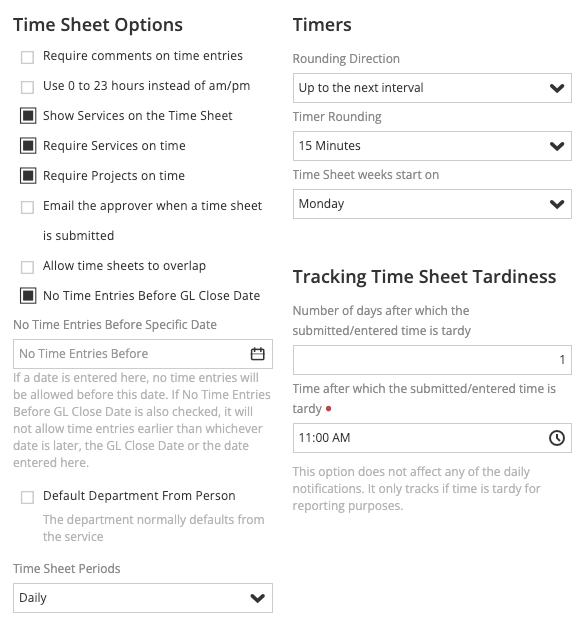
Task: Open the Up to the next interval dropdown
Action: click(x=432, y=88)
